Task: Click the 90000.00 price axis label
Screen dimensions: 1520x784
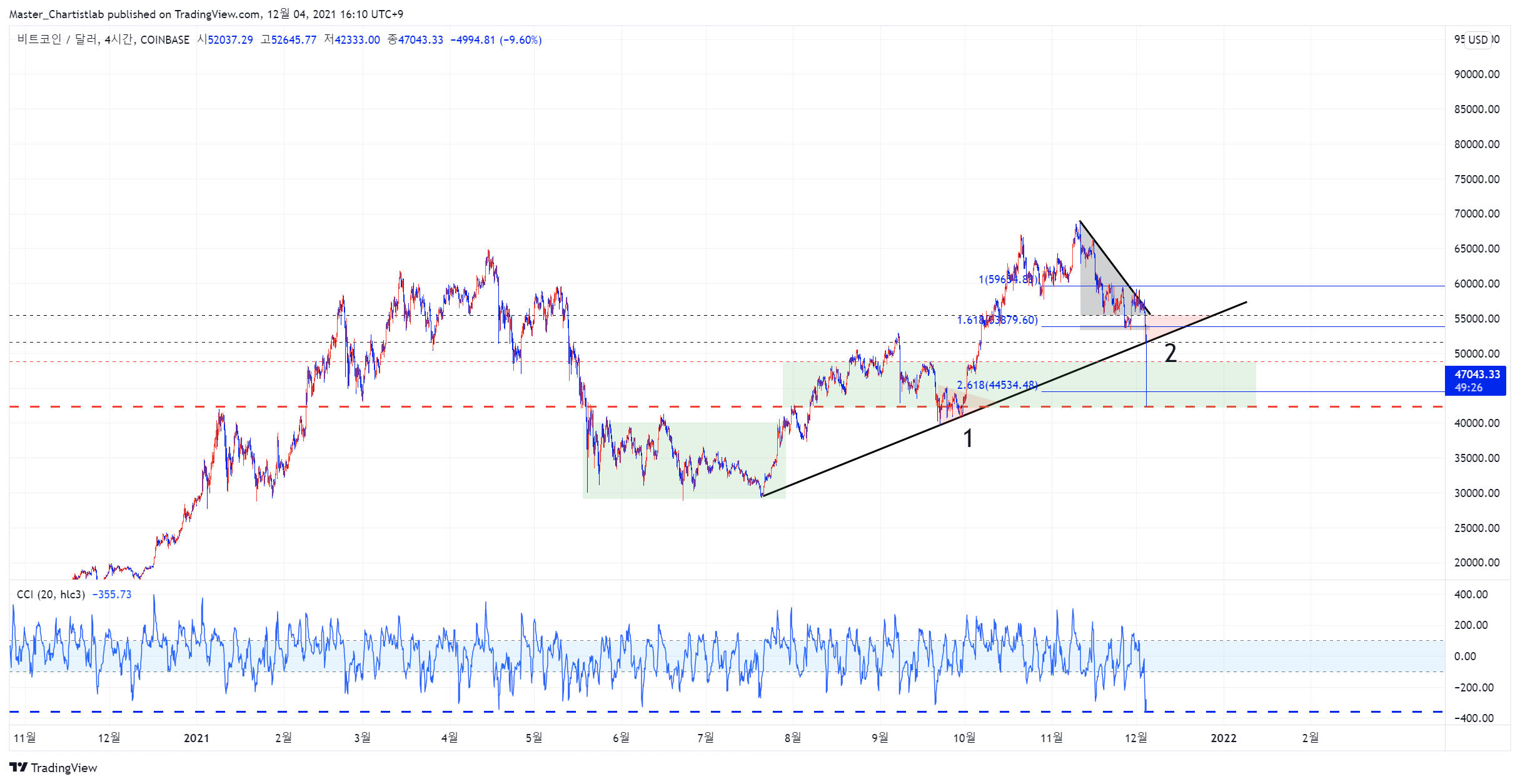Action: pos(1477,74)
